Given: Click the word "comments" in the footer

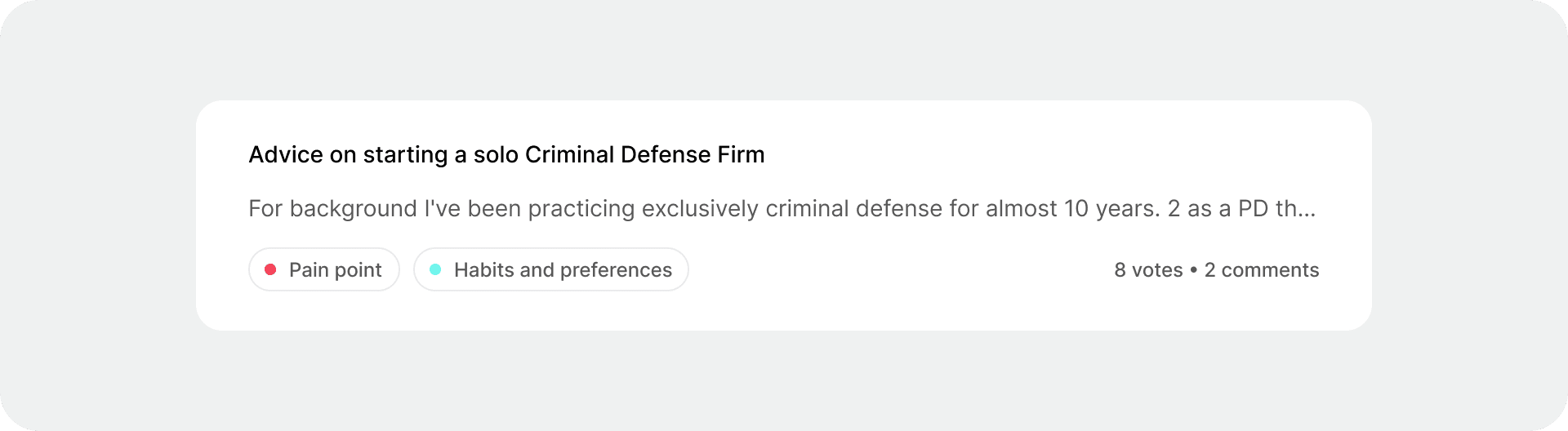Looking at the screenshot, I should 1270,270.
